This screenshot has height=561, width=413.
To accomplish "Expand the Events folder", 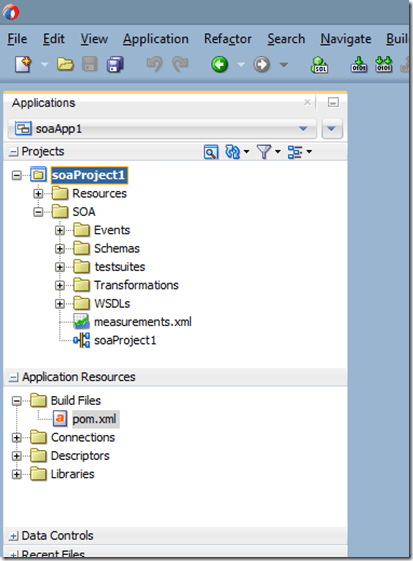I will (x=60, y=230).
